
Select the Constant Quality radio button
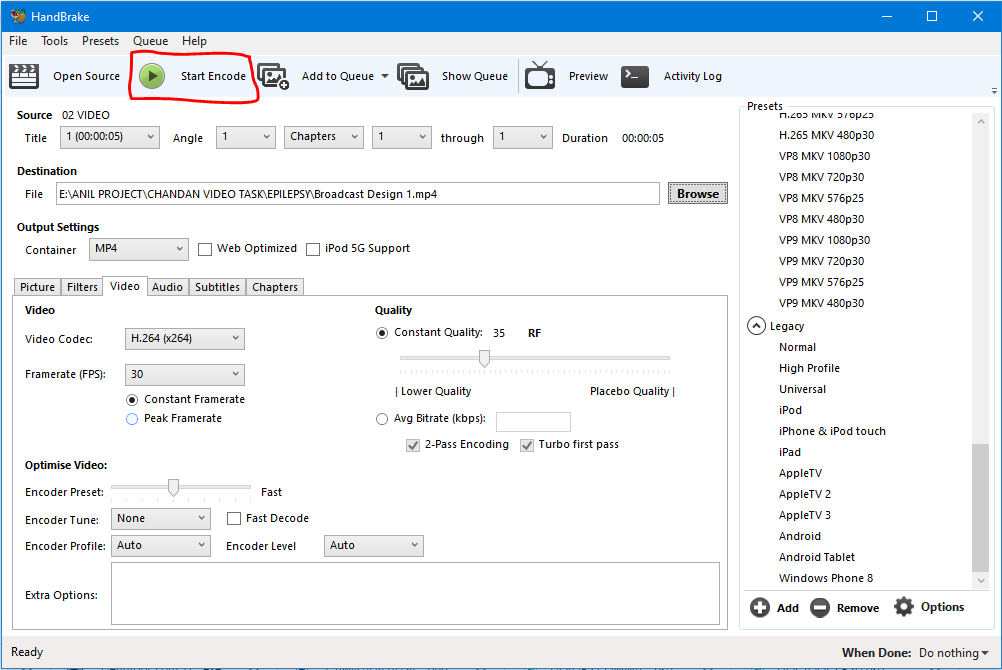[x=382, y=333]
